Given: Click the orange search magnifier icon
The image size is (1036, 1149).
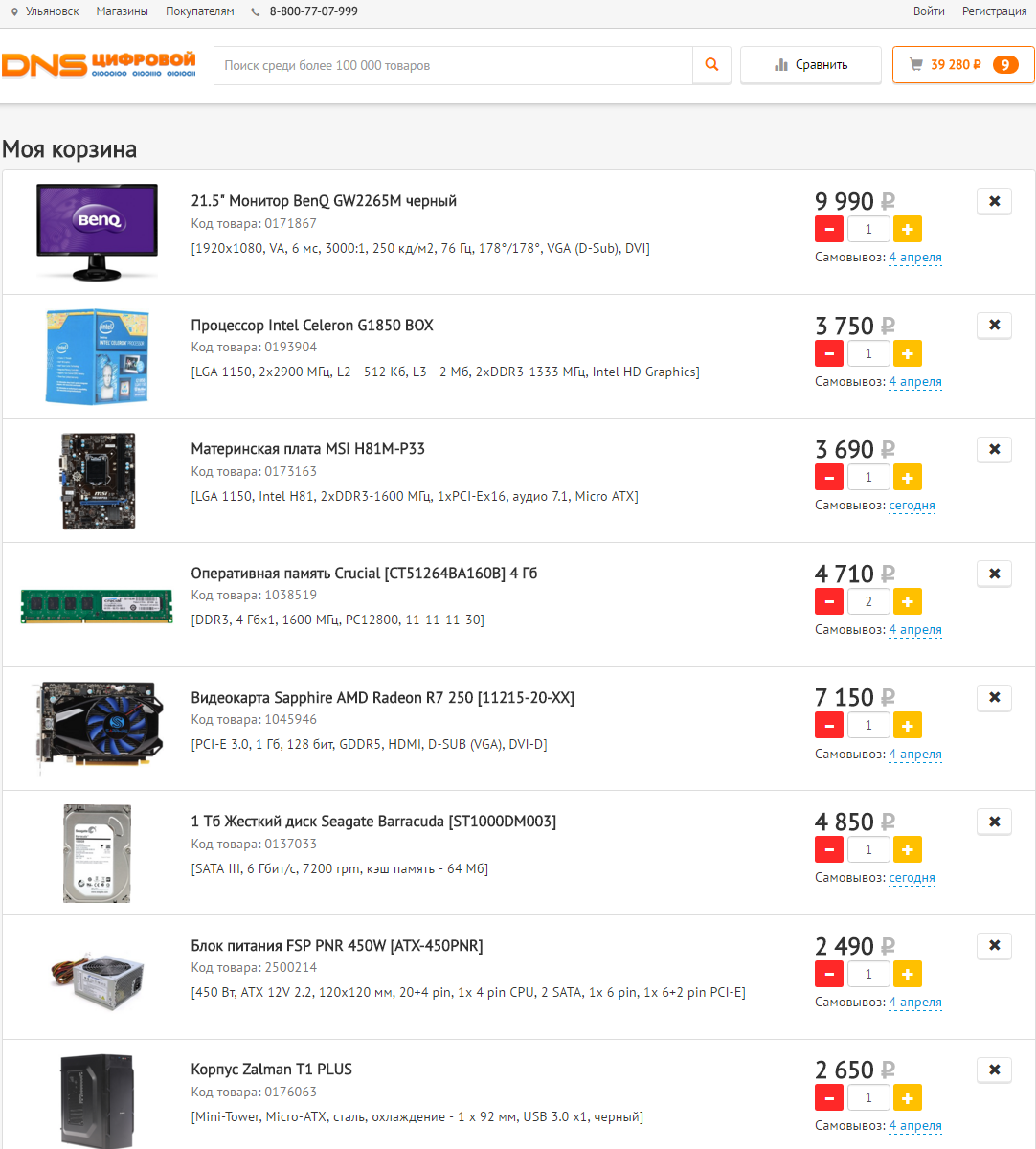Looking at the screenshot, I should (711, 65).
